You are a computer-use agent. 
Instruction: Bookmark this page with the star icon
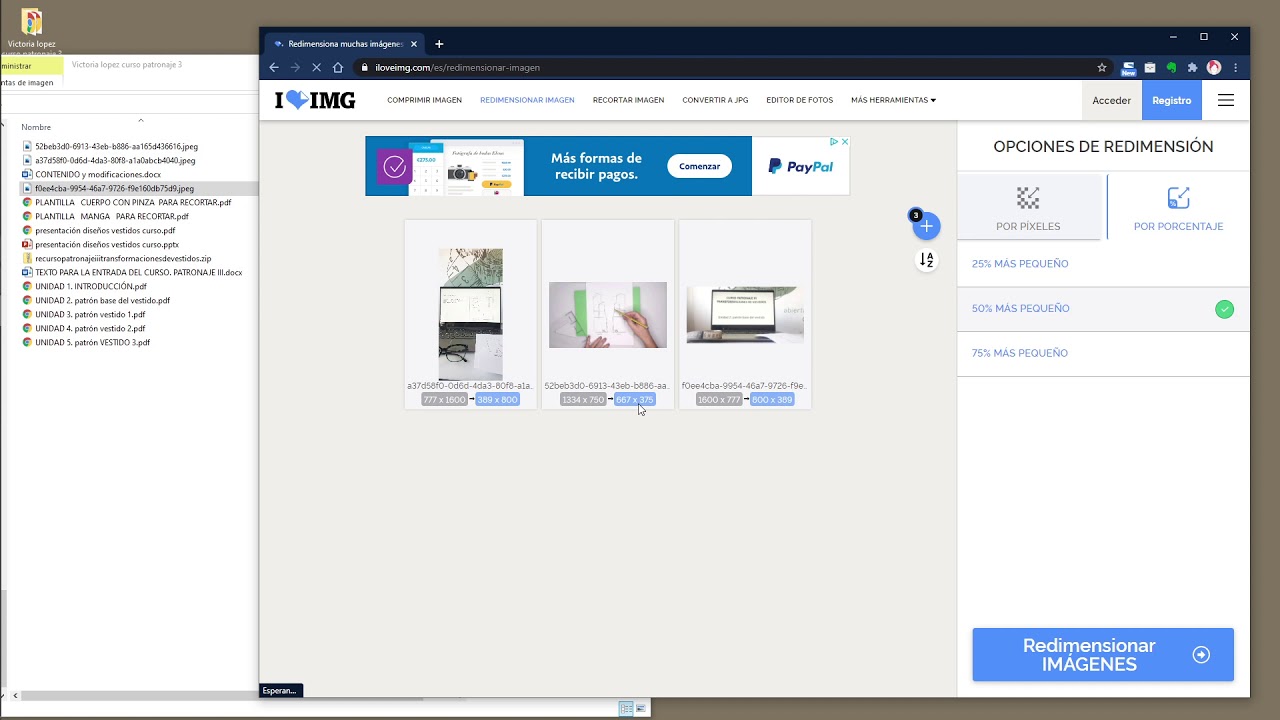point(1102,68)
